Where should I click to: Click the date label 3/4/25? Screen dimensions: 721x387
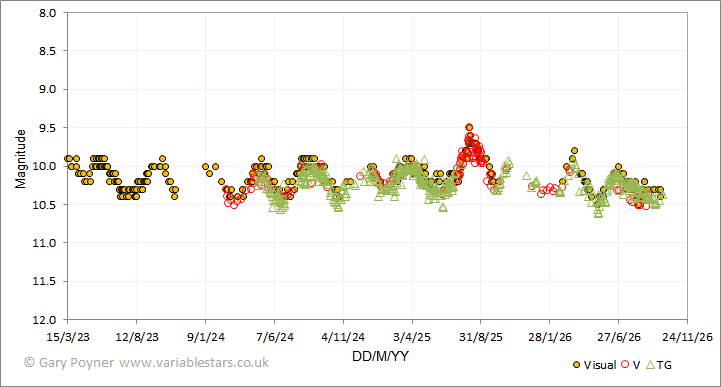click(412, 337)
